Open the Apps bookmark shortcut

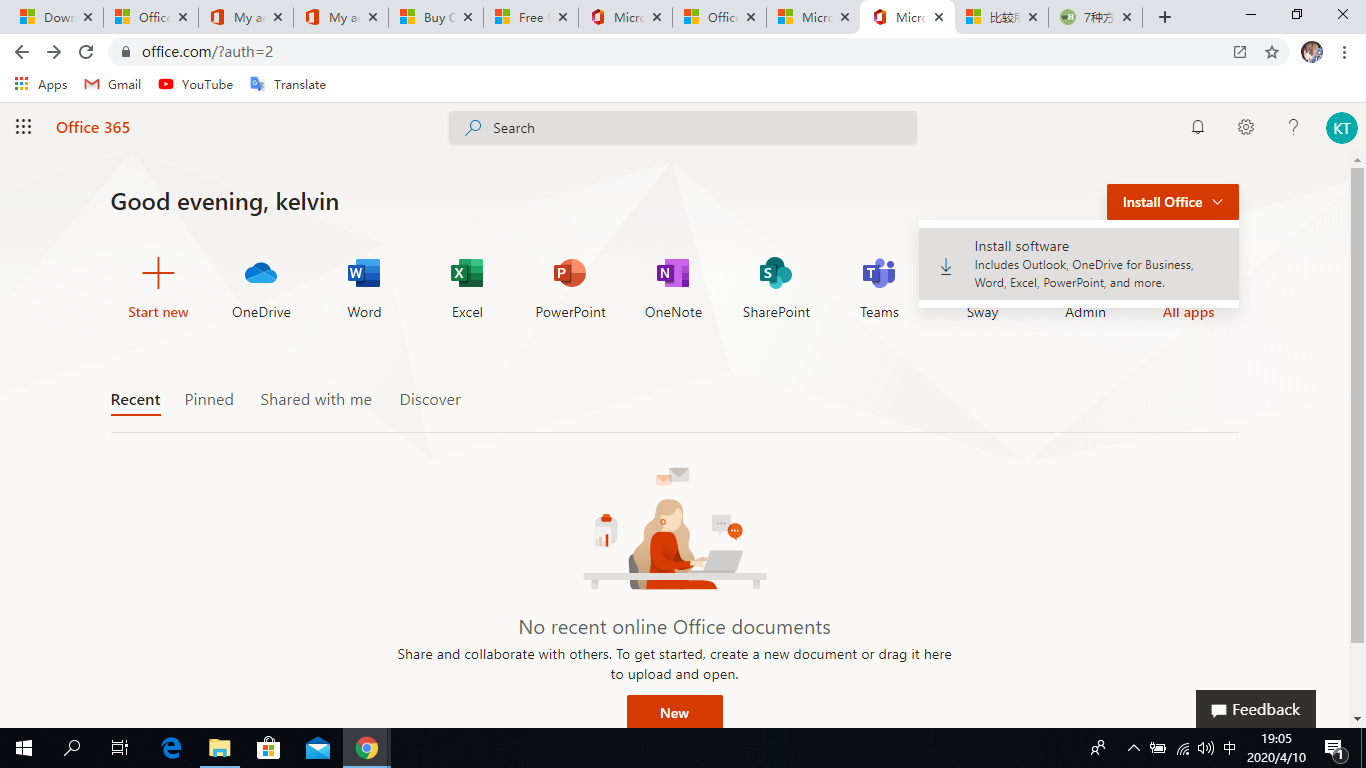pyautogui.click(x=41, y=84)
